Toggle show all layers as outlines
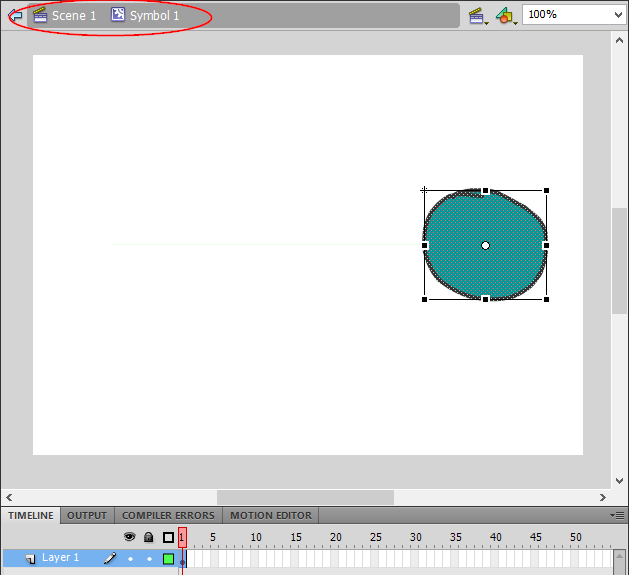 [168, 537]
